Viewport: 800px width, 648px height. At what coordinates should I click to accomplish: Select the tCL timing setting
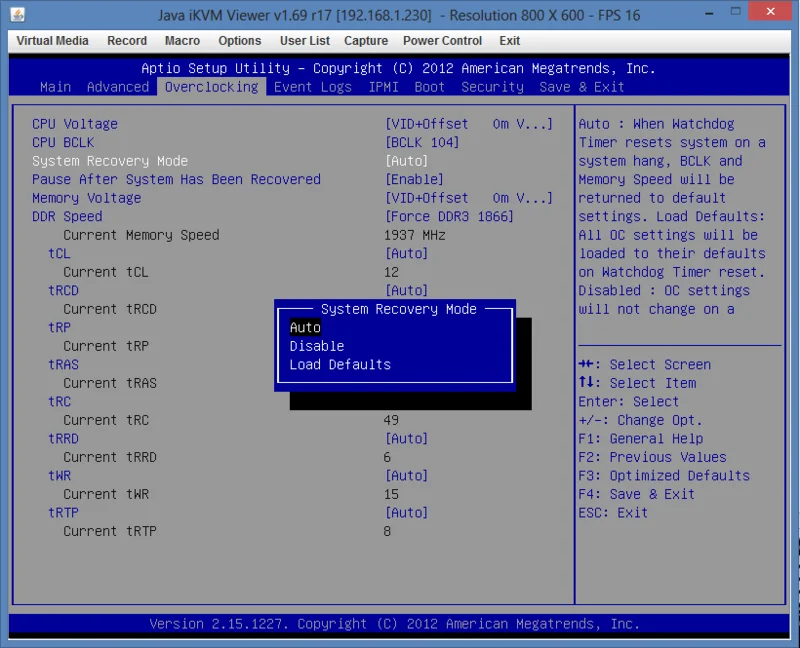[x=59, y=254]
